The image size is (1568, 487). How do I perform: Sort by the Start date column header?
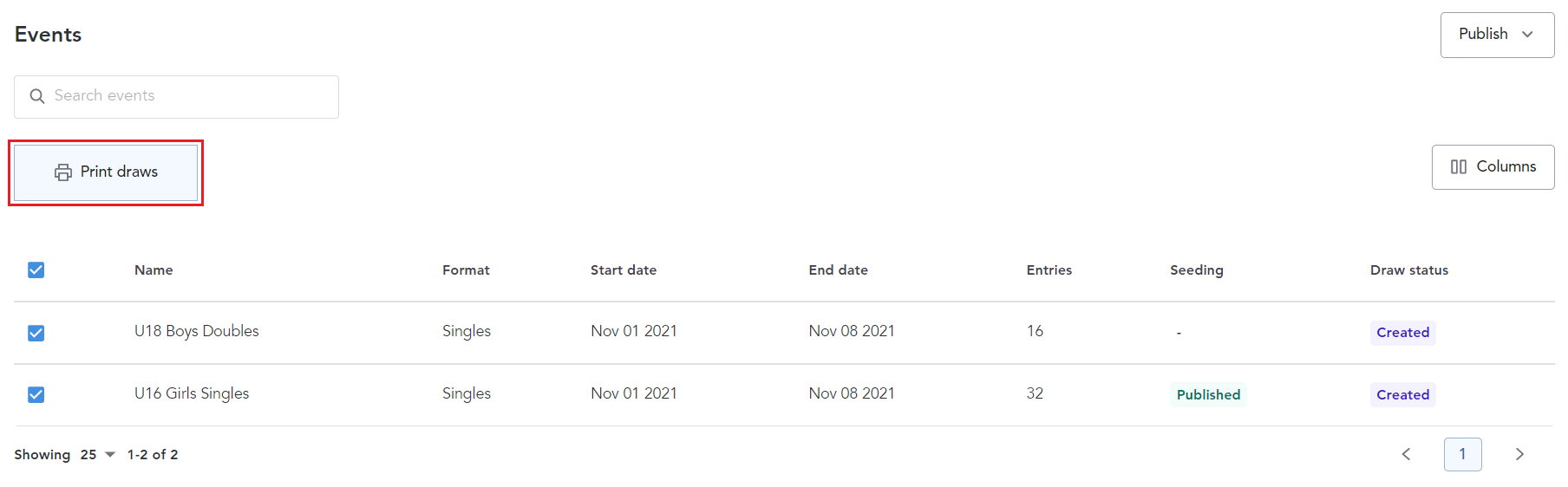tap(623, 270)
